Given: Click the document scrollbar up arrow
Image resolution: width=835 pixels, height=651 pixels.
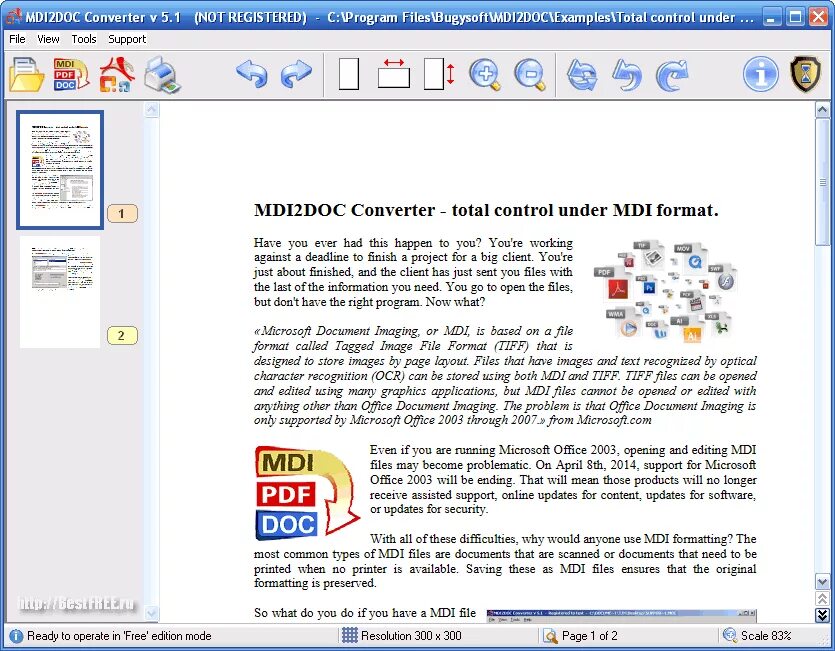Looking at the screenshot, I should [x=822, y=110].
